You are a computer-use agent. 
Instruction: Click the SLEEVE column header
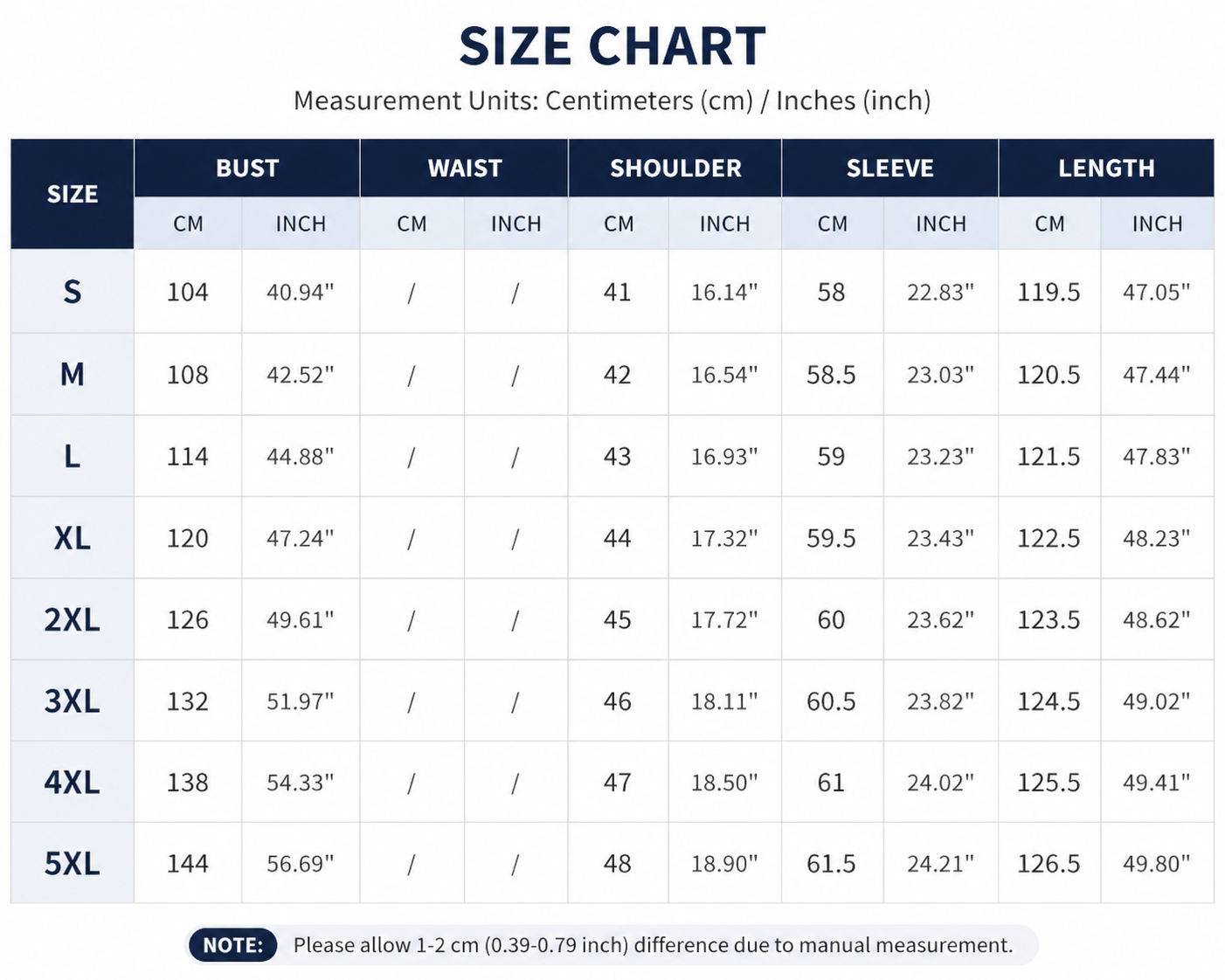click(x=889, y=168)
